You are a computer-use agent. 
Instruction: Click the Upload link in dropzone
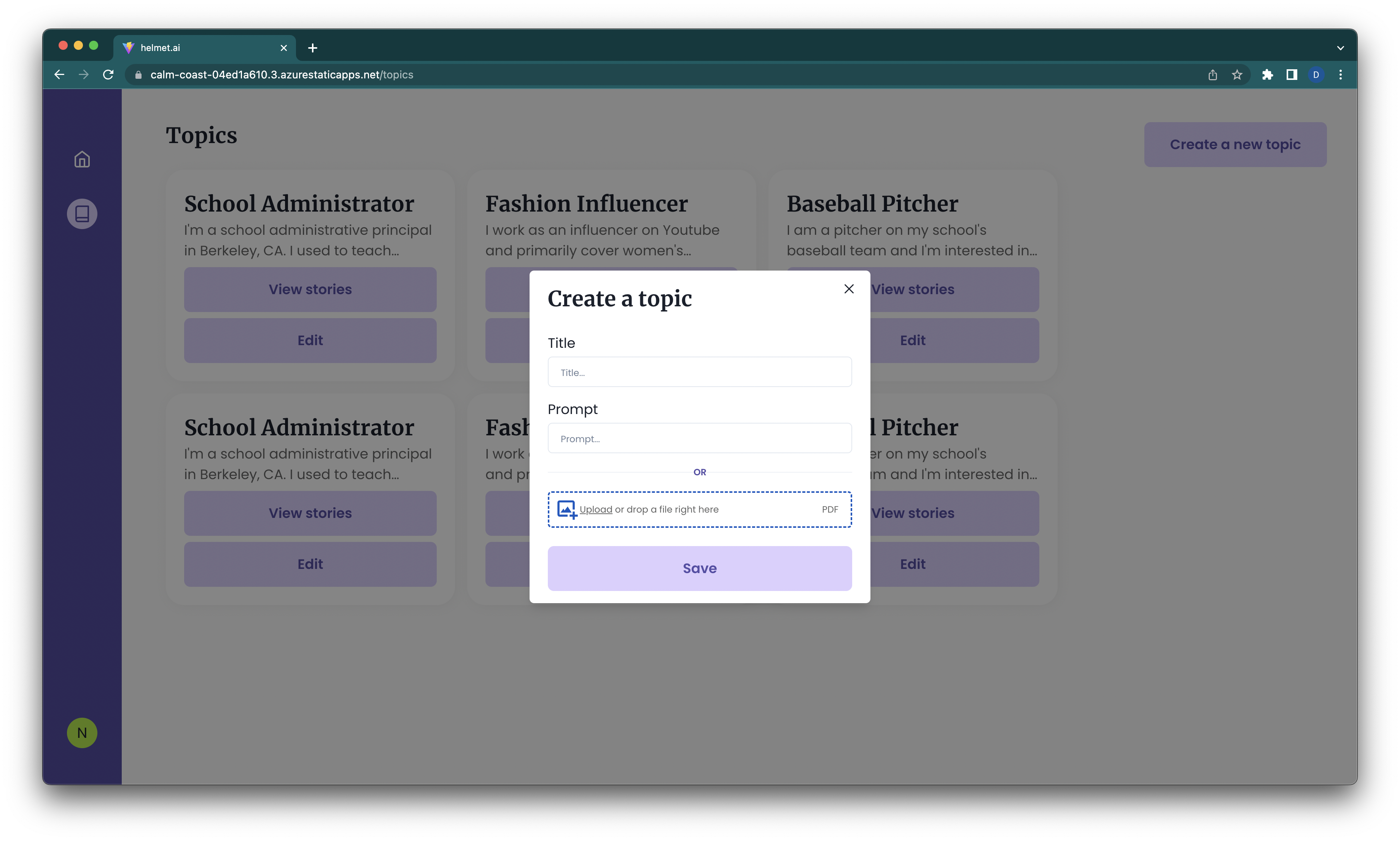tap(595, 510)
